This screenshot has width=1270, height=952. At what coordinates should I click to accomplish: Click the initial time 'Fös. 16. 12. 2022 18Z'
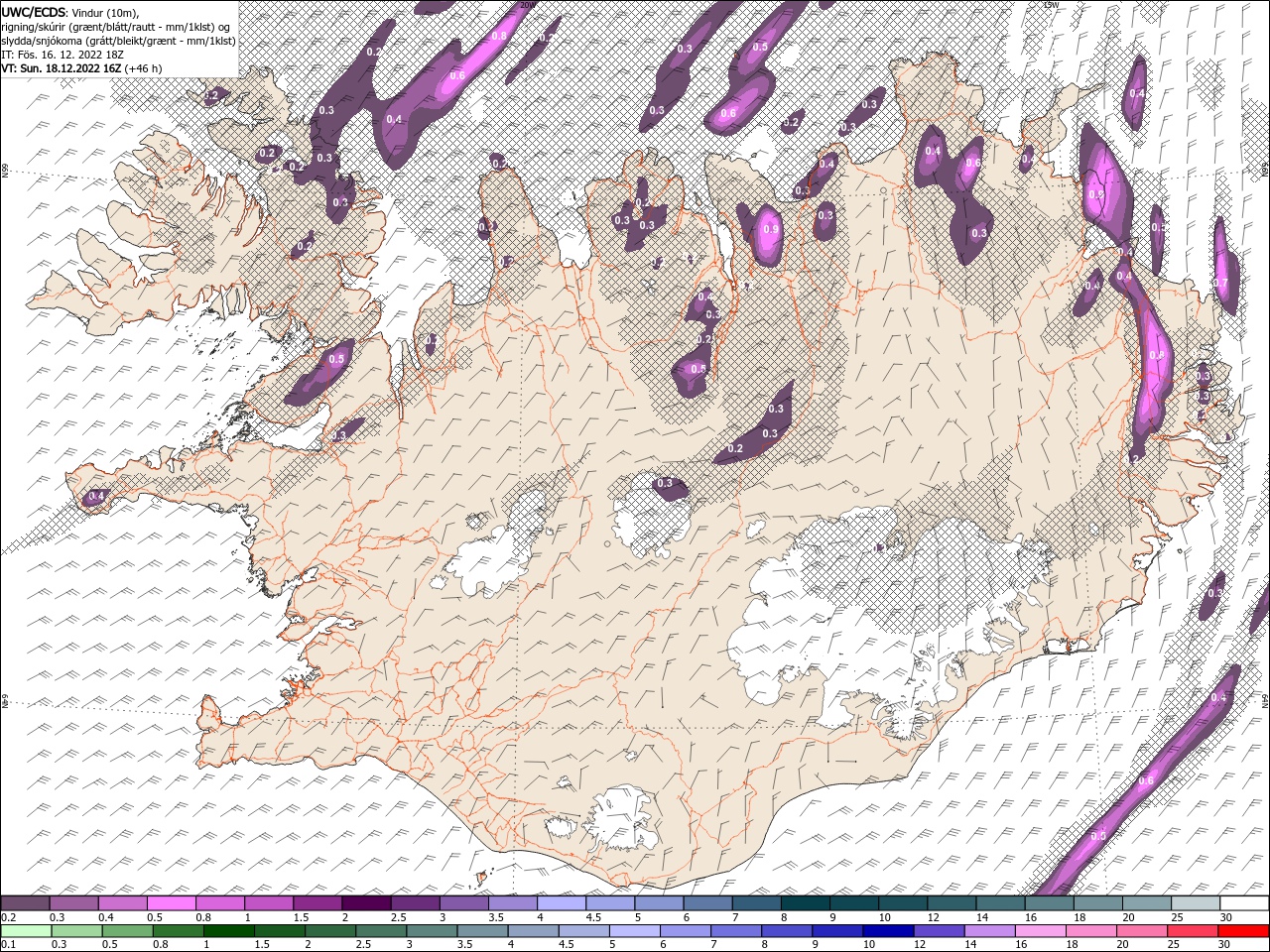[69, 55]
